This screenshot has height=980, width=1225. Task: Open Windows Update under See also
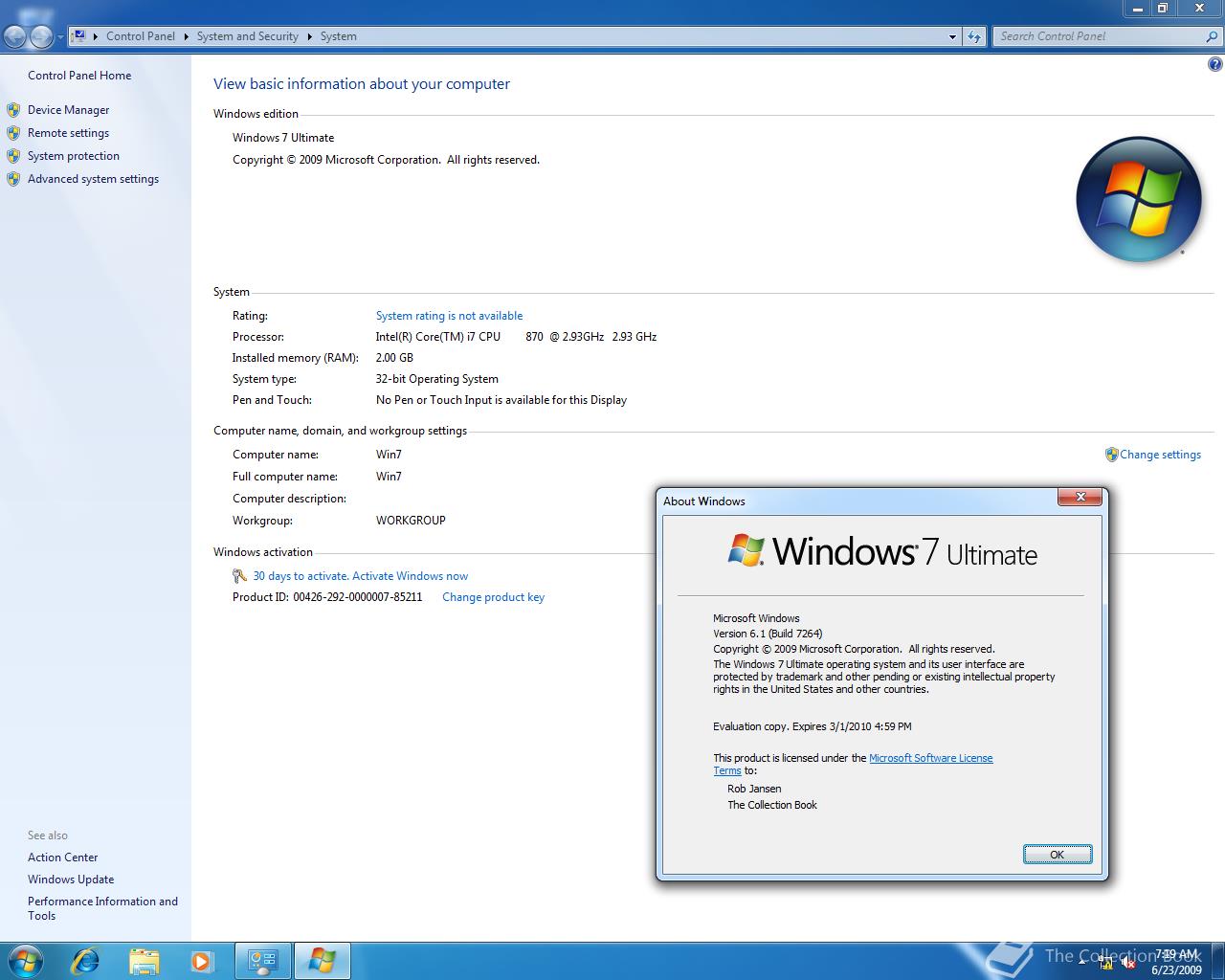pyautogui.click(x=71, y=880)
